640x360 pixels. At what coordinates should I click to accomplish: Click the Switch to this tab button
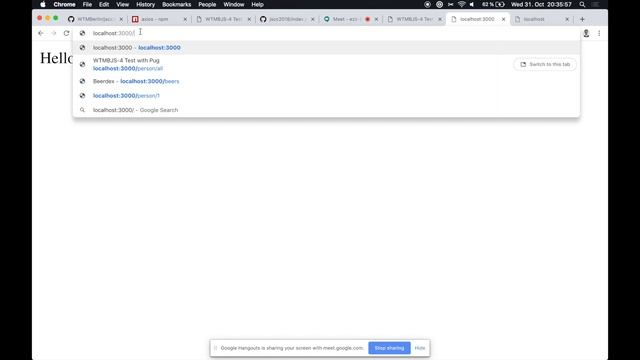545,64
